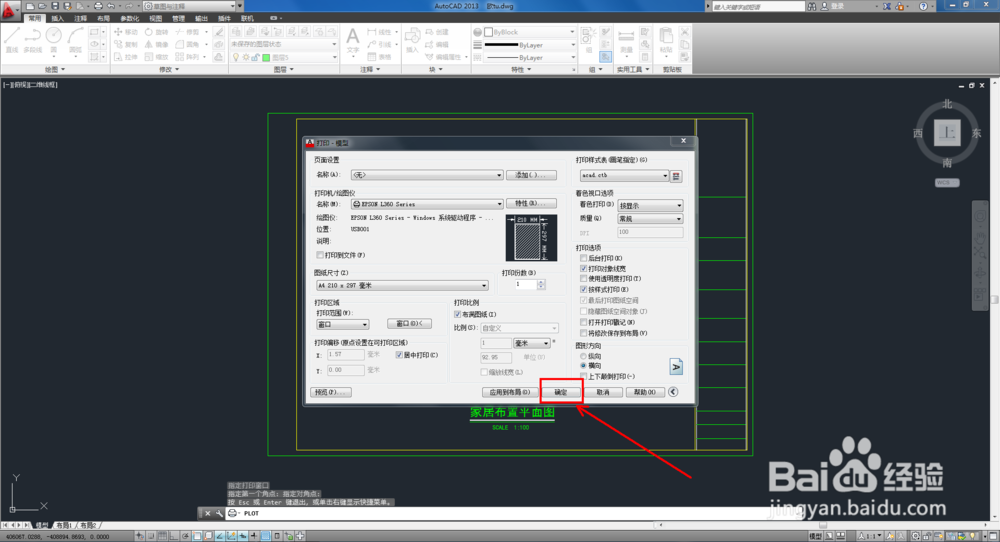Enable 打印到文件 checkbox
The height and width of the screenshot is (542, 1000).
click(320, 255)
